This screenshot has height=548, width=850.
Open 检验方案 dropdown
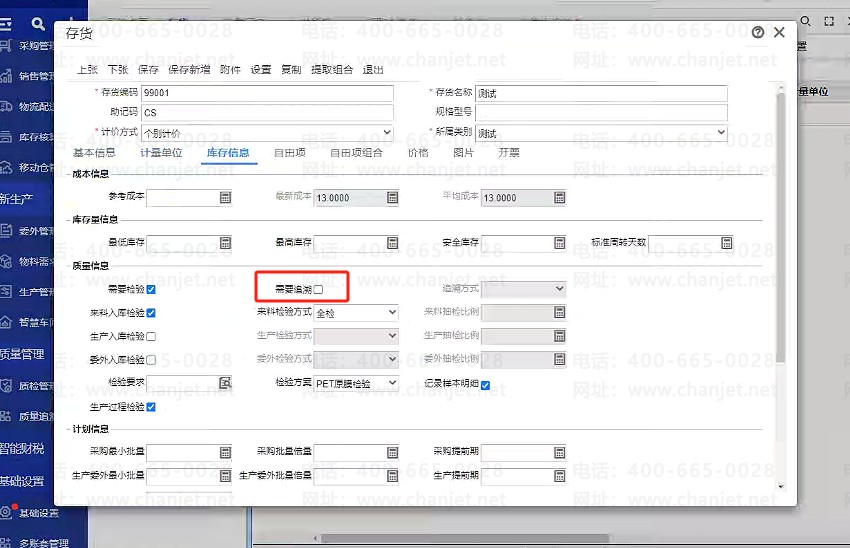point(356,383)
